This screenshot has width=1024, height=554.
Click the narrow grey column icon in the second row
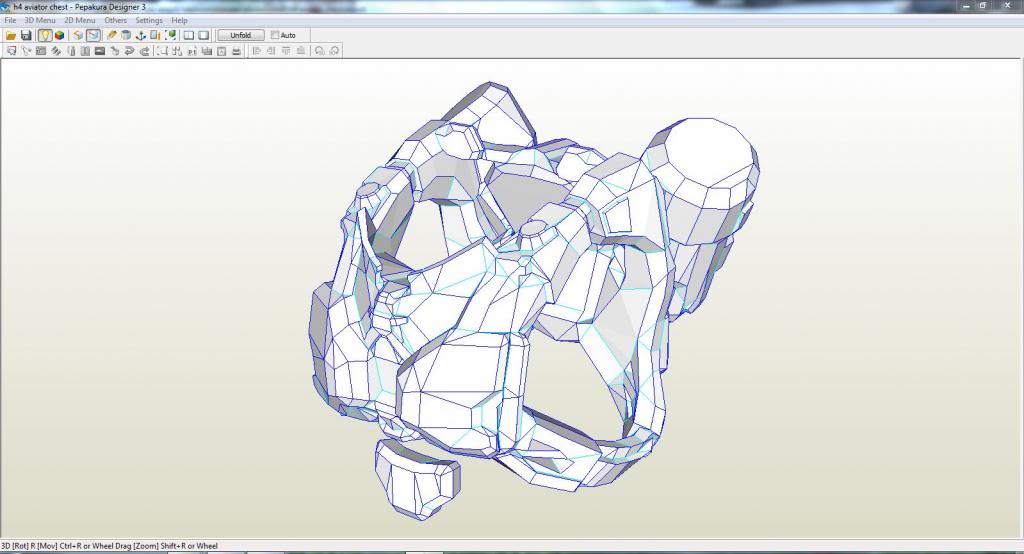pos(71,51)
